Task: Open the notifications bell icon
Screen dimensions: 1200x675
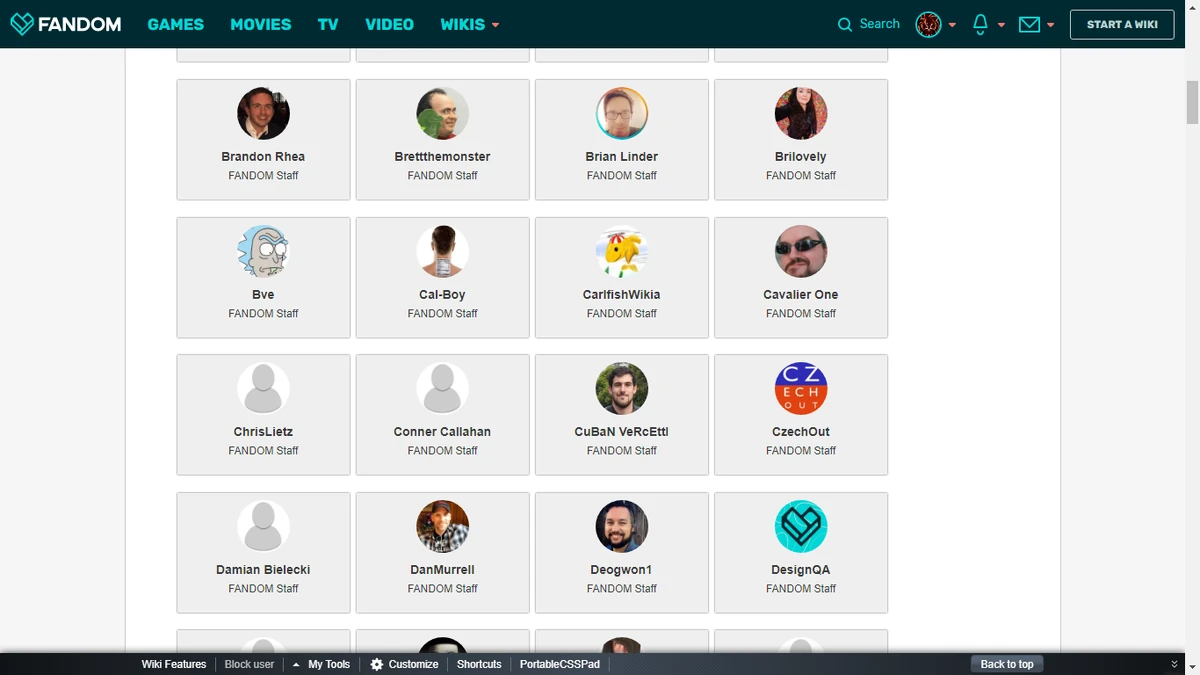Action: pos(981,23)
